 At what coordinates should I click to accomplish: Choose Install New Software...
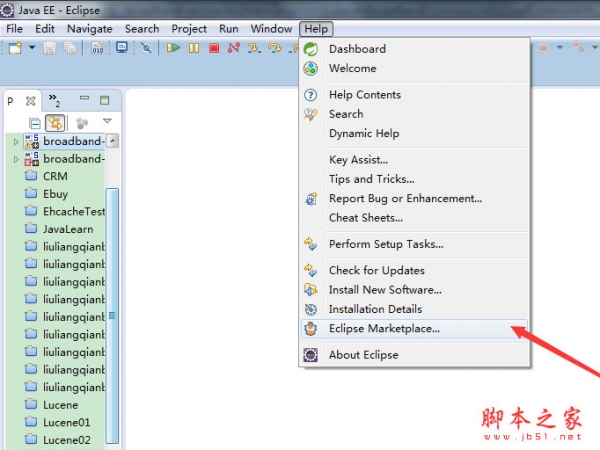(414, 290)
